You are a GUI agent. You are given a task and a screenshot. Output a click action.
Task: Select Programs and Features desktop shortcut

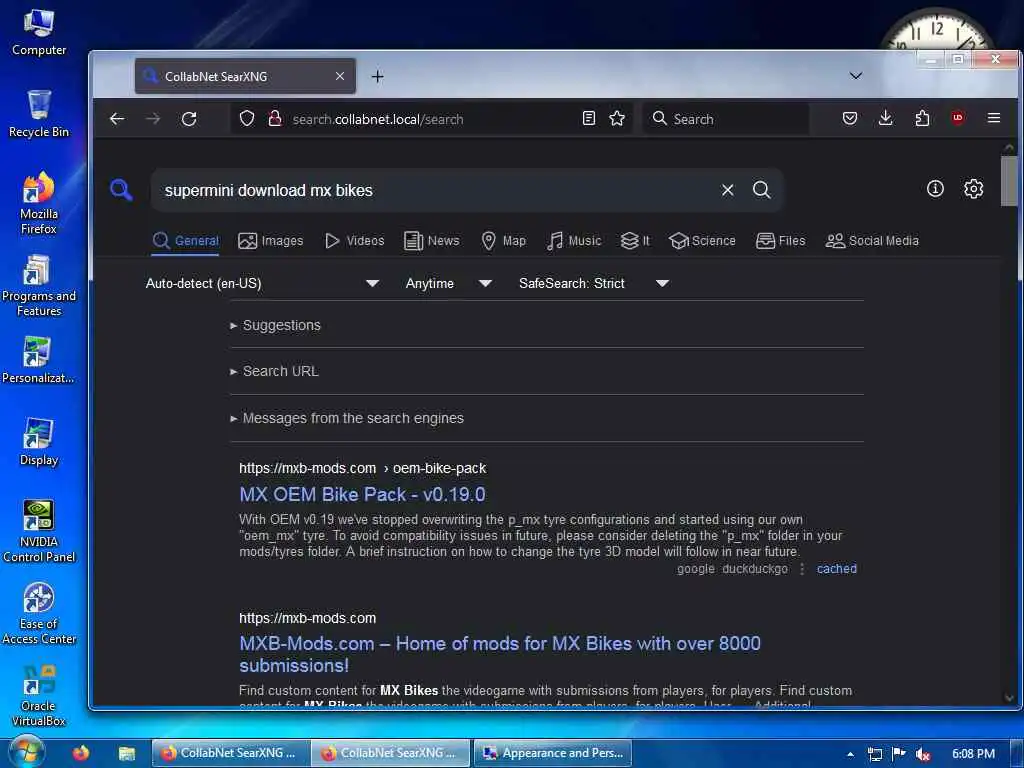39,285
